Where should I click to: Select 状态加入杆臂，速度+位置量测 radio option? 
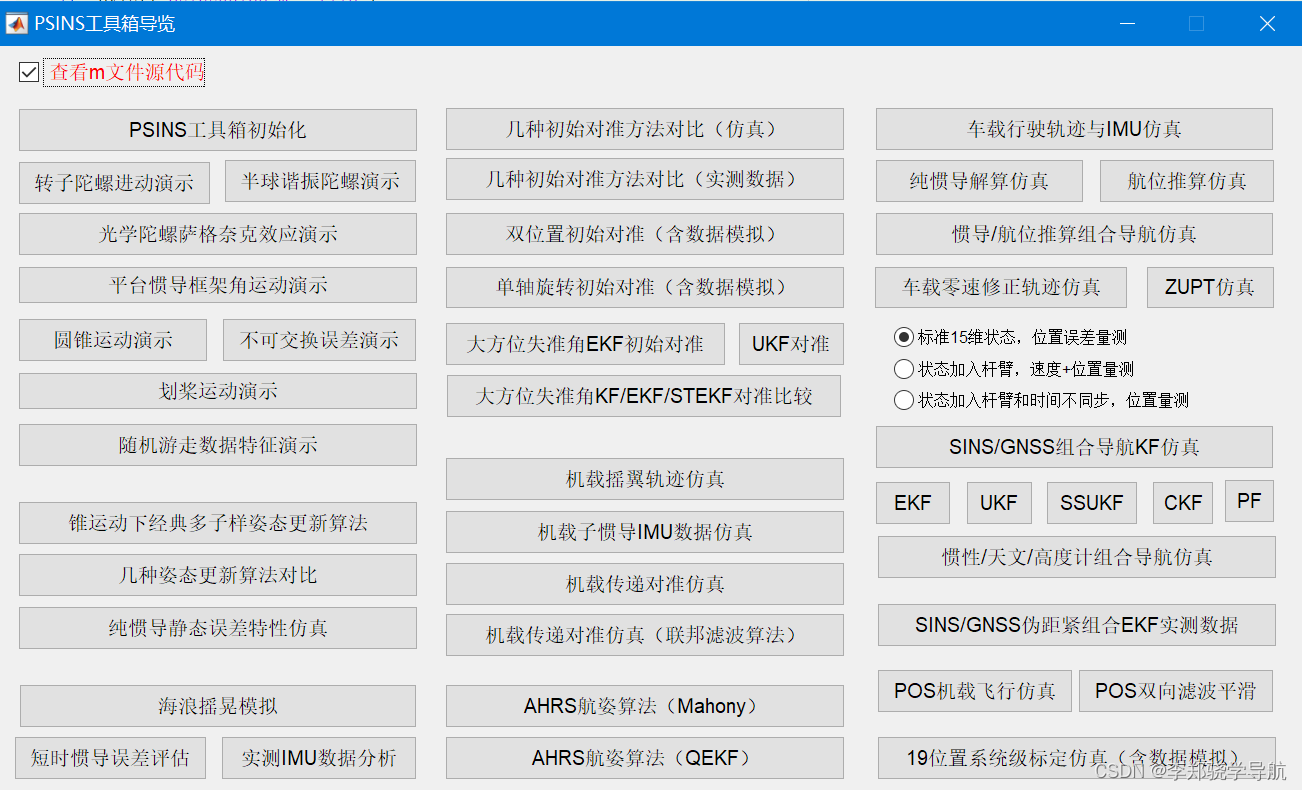coord(904,369)
